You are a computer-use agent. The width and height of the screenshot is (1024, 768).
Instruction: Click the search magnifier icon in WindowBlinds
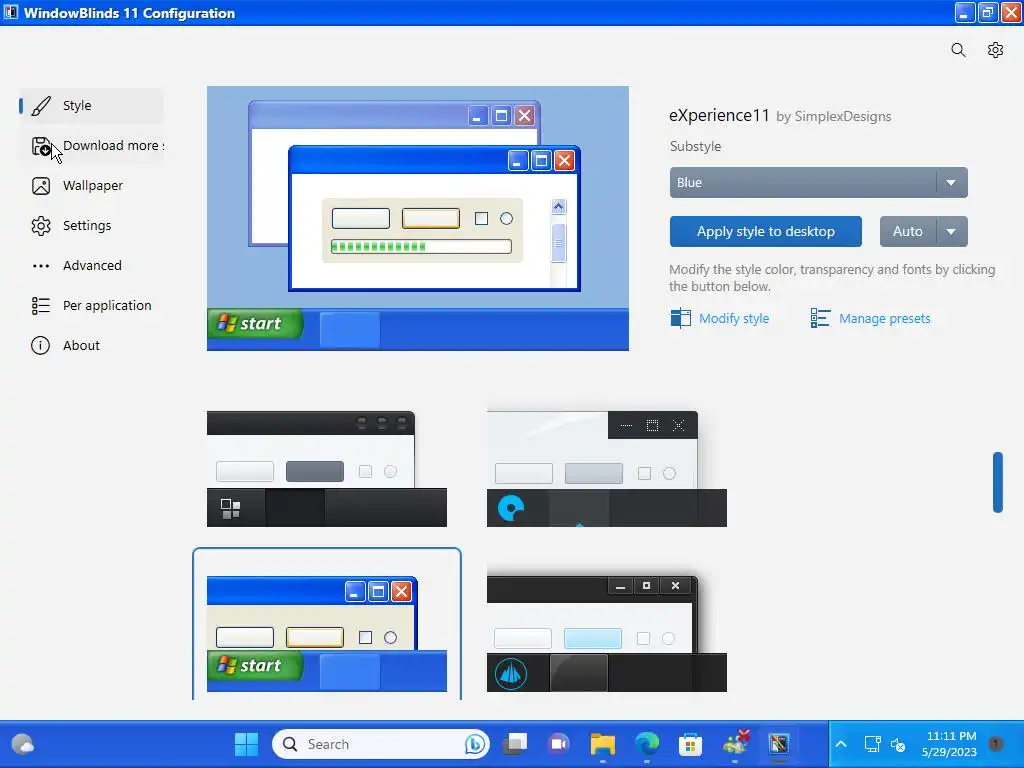(x=958, y=50)
